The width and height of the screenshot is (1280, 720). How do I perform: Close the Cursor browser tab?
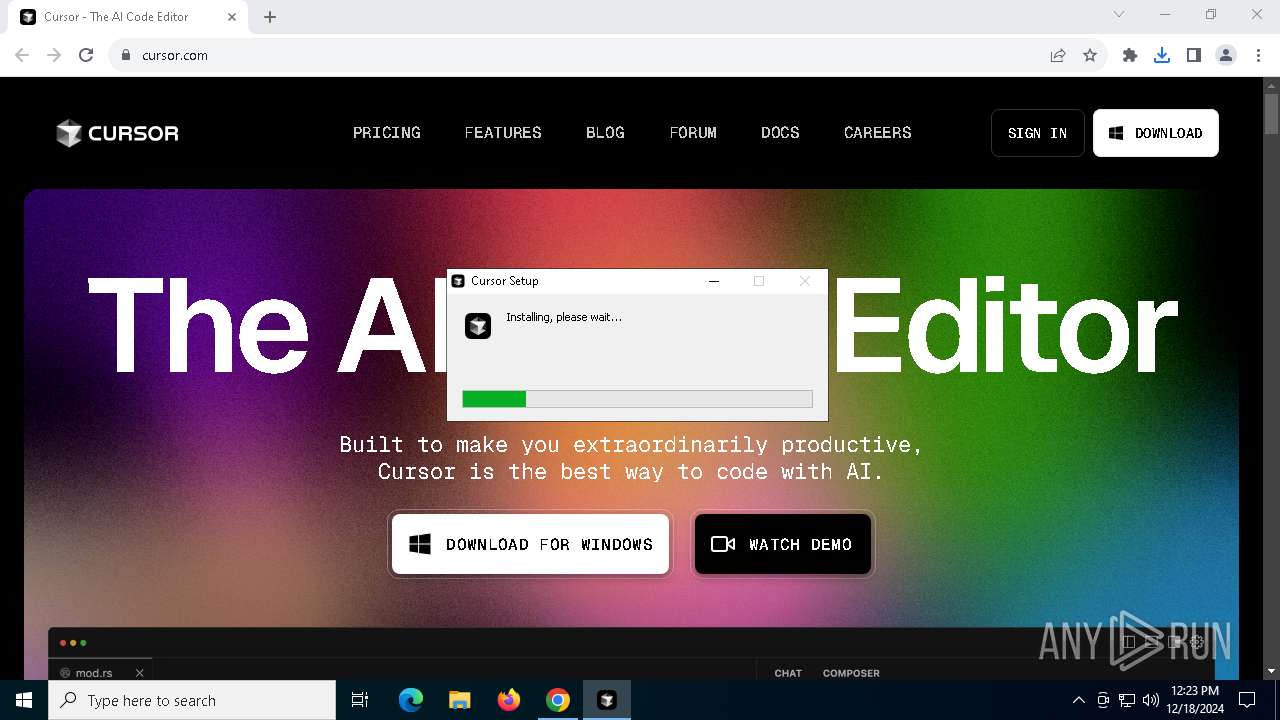(x=232, y=17)
